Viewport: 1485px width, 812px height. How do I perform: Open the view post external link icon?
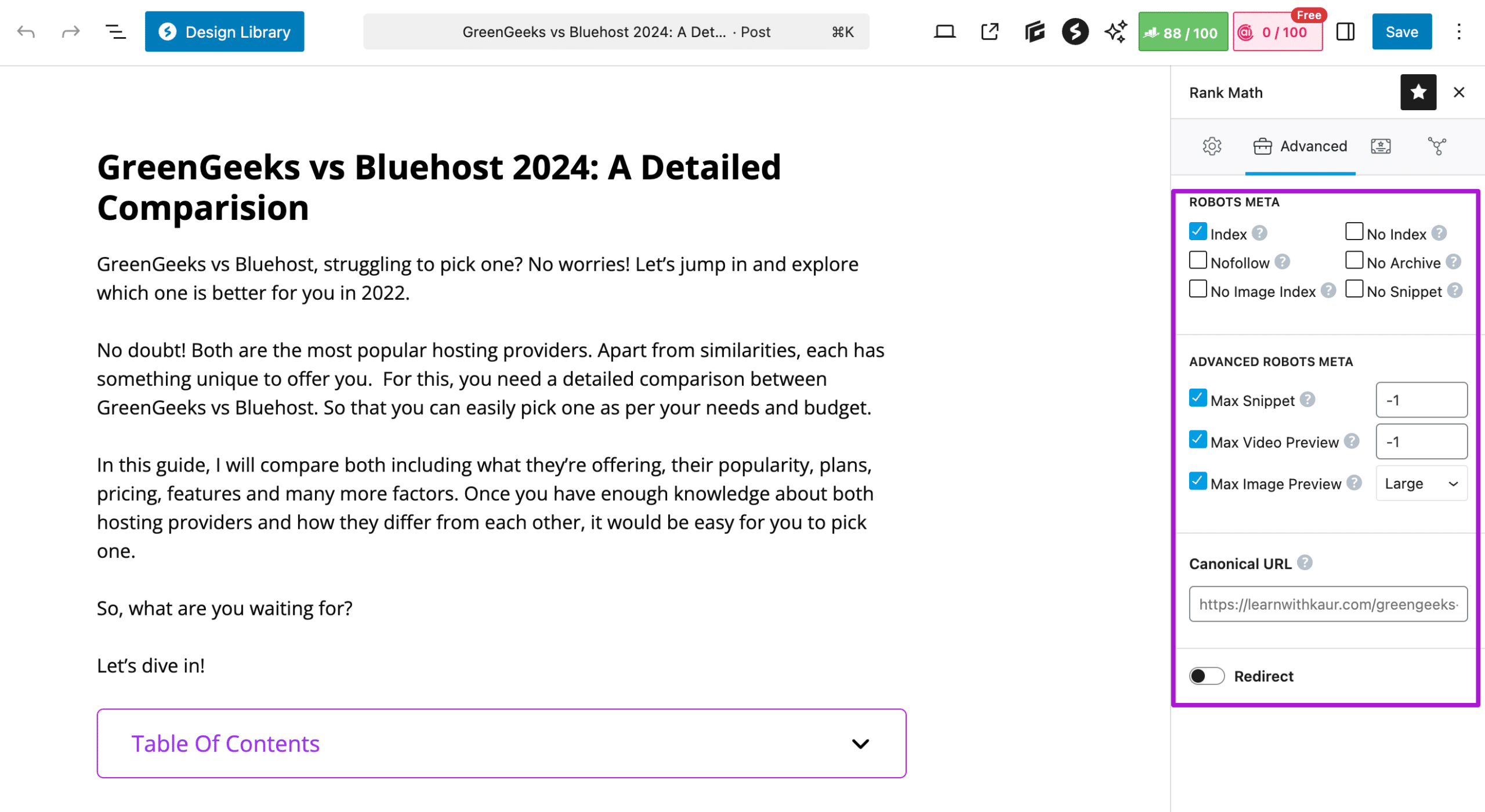point(990,32)
